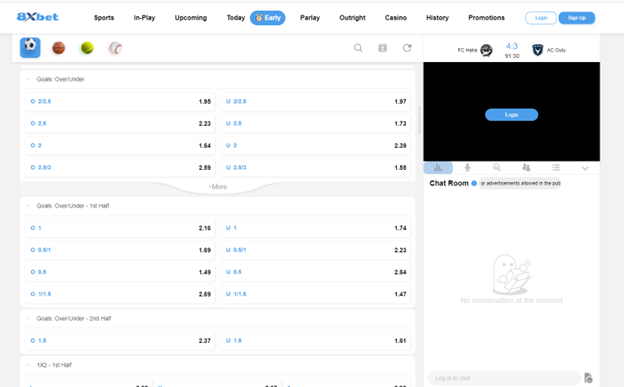Open the Today menu
This screenshot has width=624, height=387.
coord(236,18)
